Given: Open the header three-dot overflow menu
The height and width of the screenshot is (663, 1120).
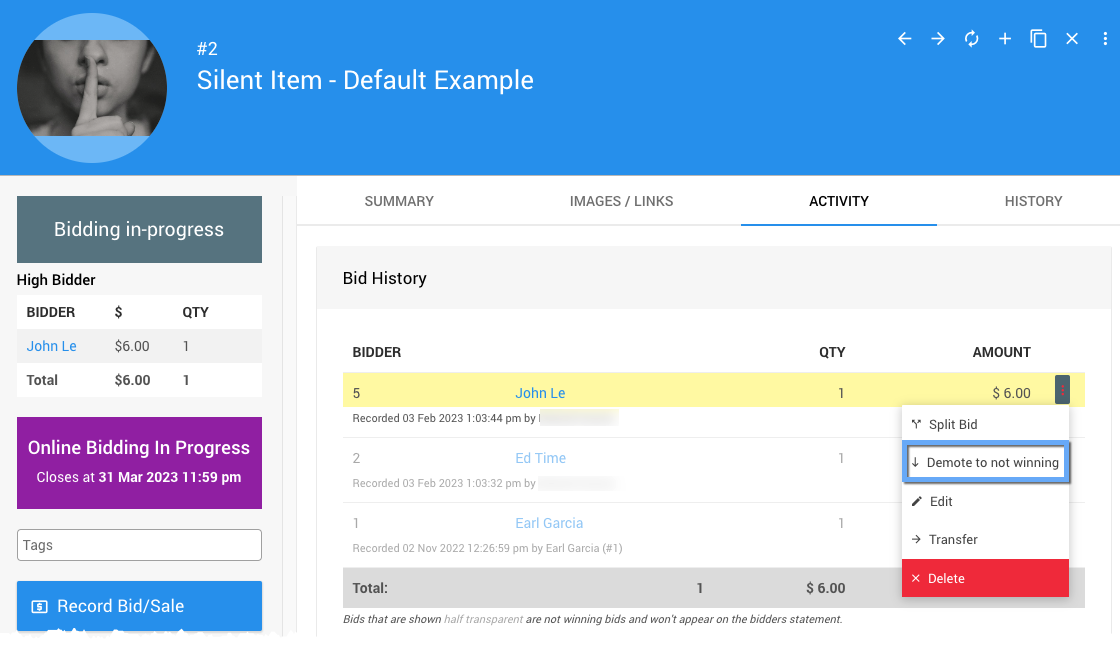Looking at the screenshot, I should pyautogui.click(x=1105, y=39).
